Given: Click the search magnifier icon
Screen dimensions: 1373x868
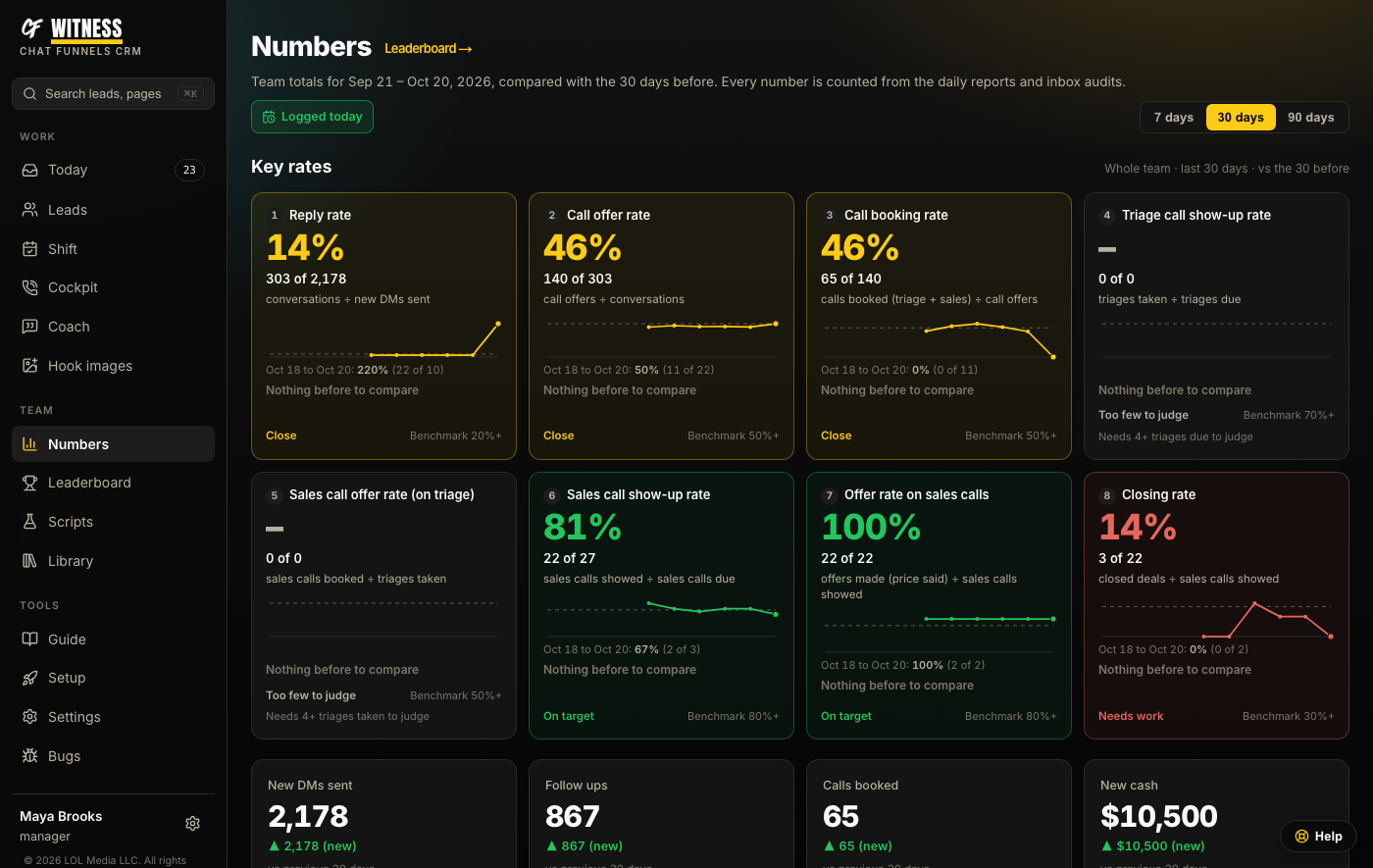Looking at the screenshot, I should tap(29, 94).
